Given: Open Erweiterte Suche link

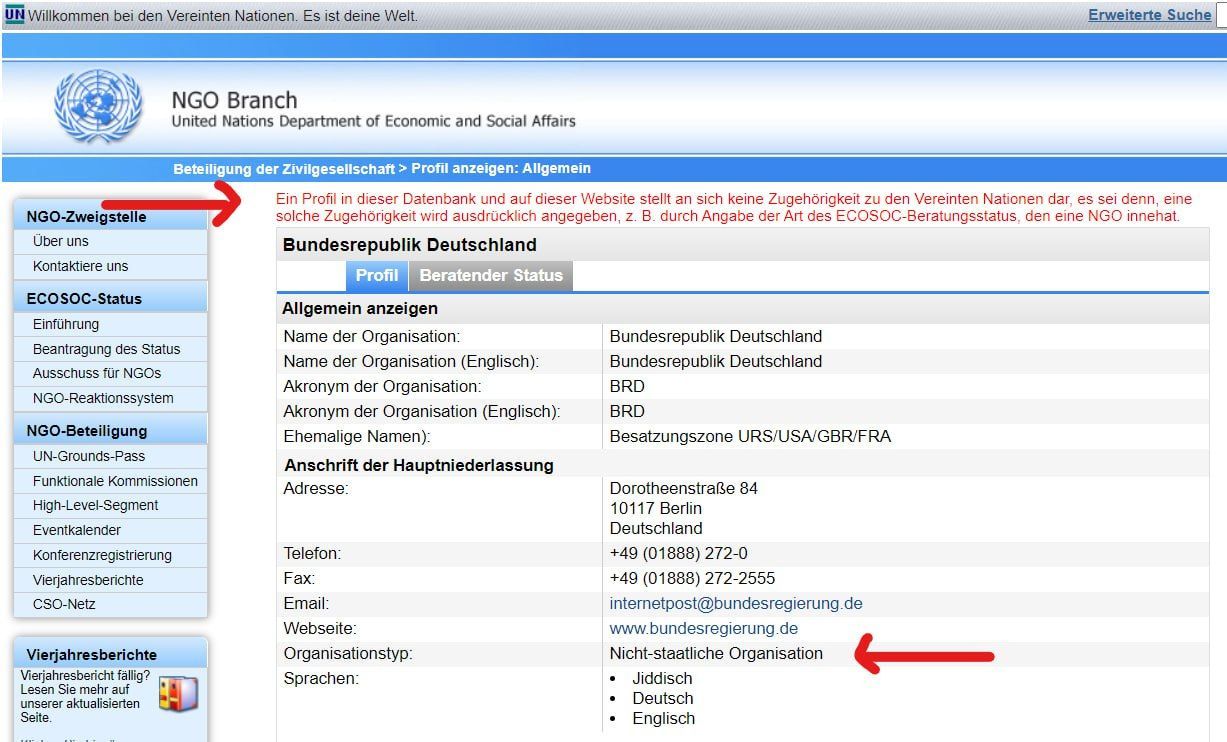Looking at the screenshot, I should coord(1149,15).
